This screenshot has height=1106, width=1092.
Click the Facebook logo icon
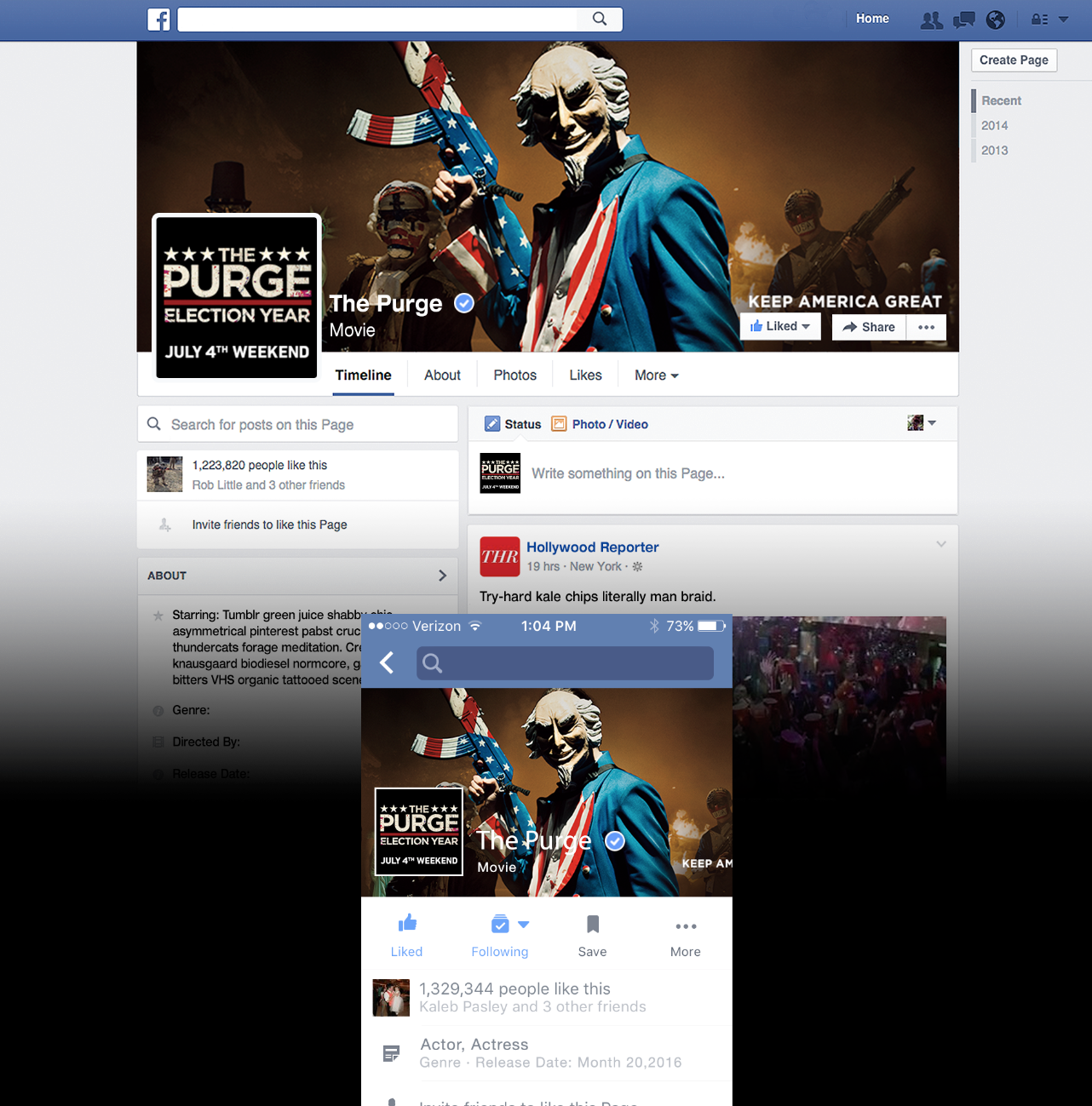(158, 19)
